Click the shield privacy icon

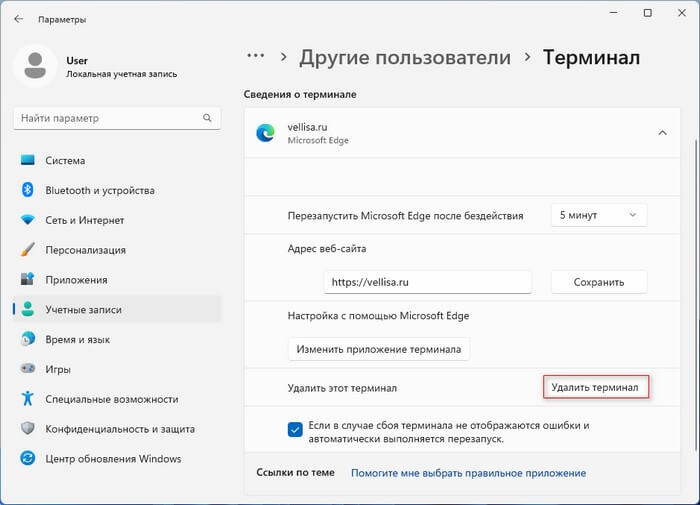28,428
